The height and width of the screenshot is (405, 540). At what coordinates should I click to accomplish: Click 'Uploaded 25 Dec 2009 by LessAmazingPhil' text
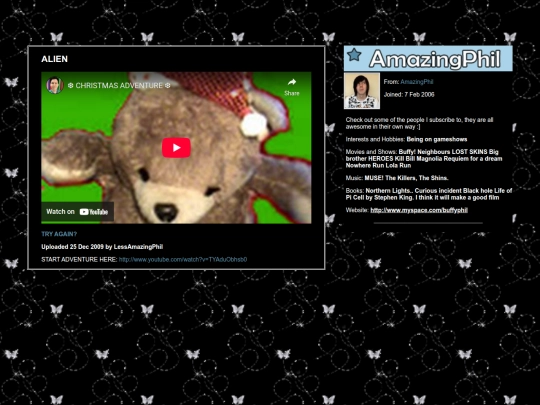click(102, 247)
